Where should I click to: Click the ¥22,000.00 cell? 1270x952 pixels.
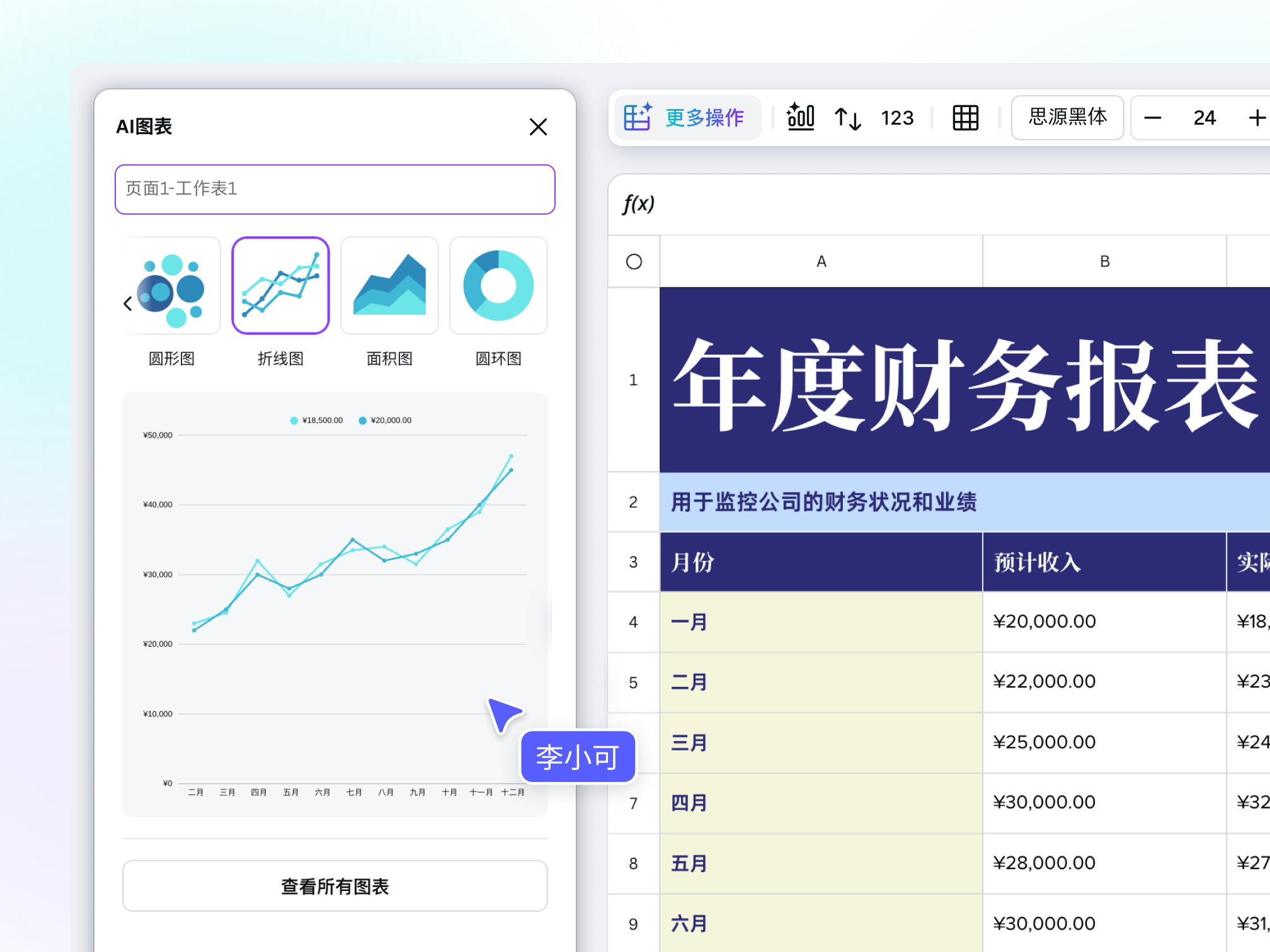click(1104, 682)
